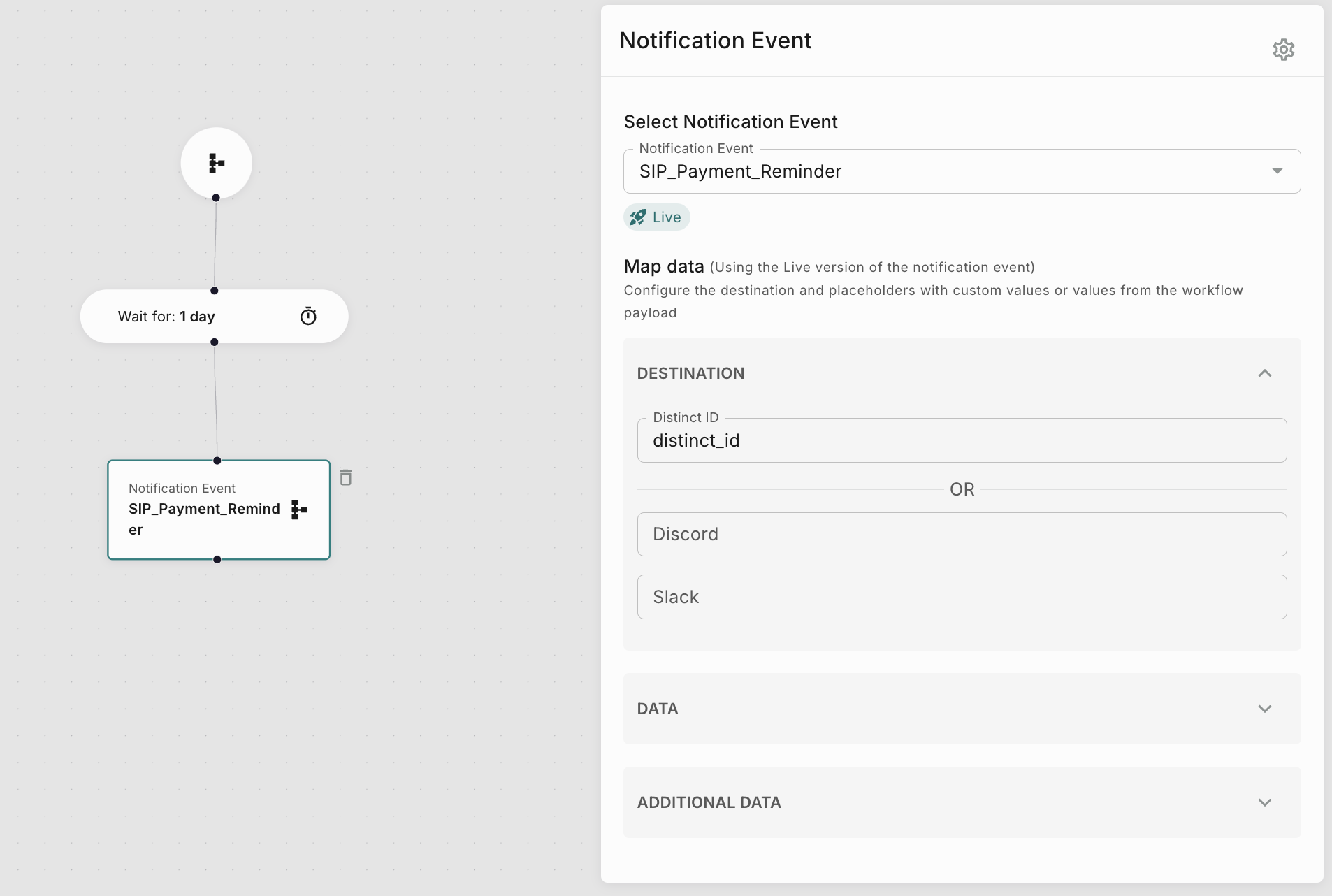This screenshot has height=896, width=1332.
Task: Click the trash icon beside the notification node
Action: coord(346,477)
